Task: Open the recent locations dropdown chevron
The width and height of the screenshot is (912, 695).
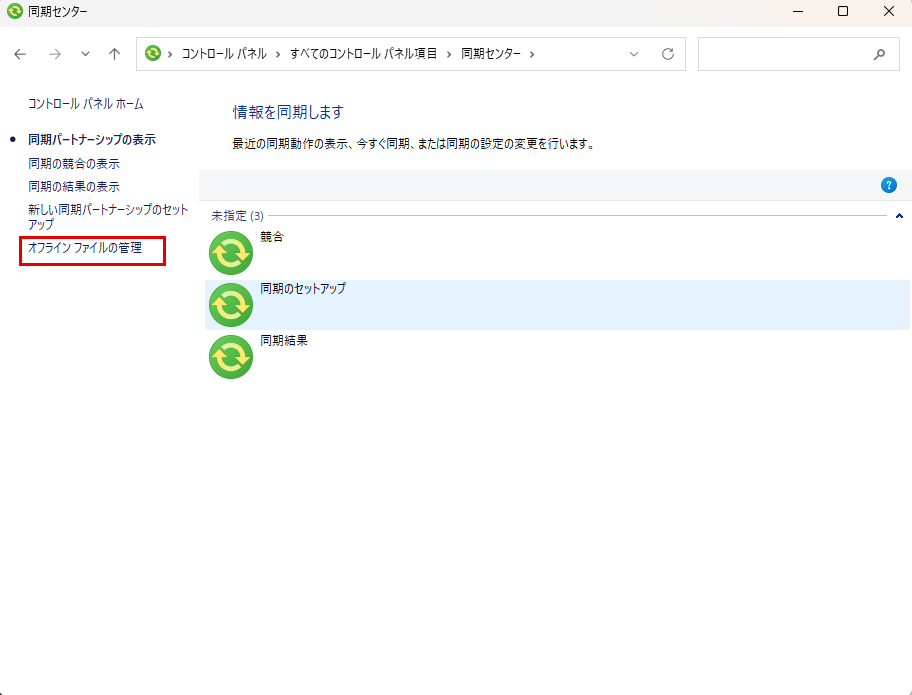Action: tap(85, 54)
